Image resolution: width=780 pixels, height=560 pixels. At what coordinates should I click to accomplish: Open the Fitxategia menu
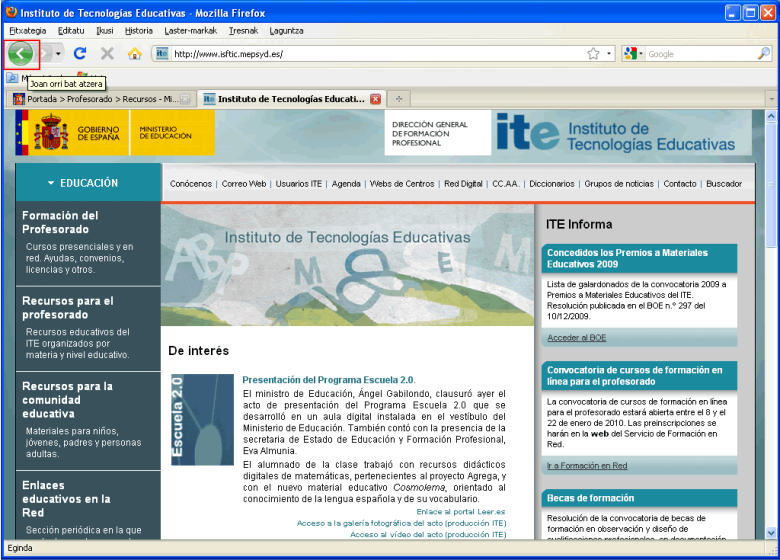point(27,31)
